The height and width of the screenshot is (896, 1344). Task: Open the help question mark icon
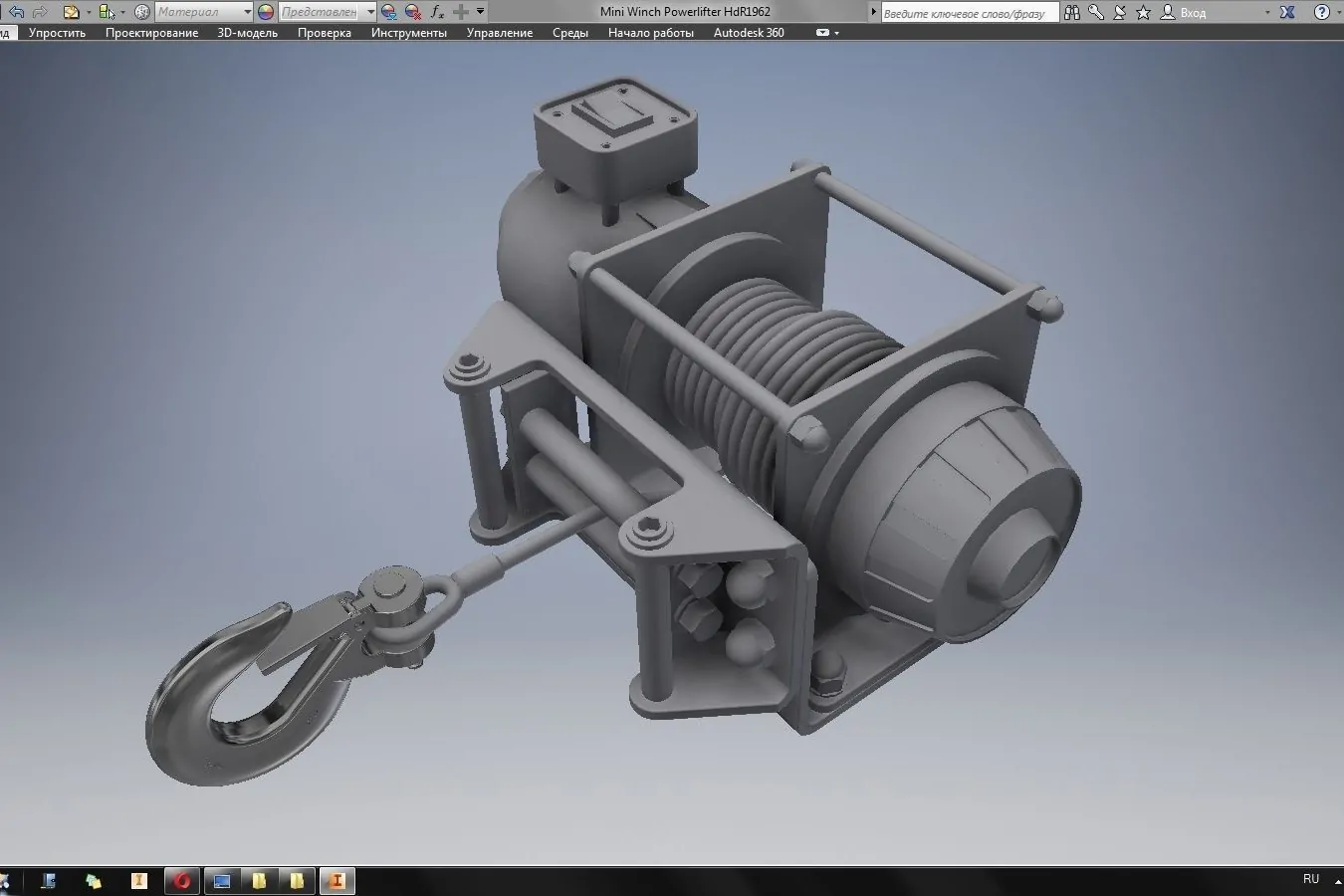[x=1323, y=12]
